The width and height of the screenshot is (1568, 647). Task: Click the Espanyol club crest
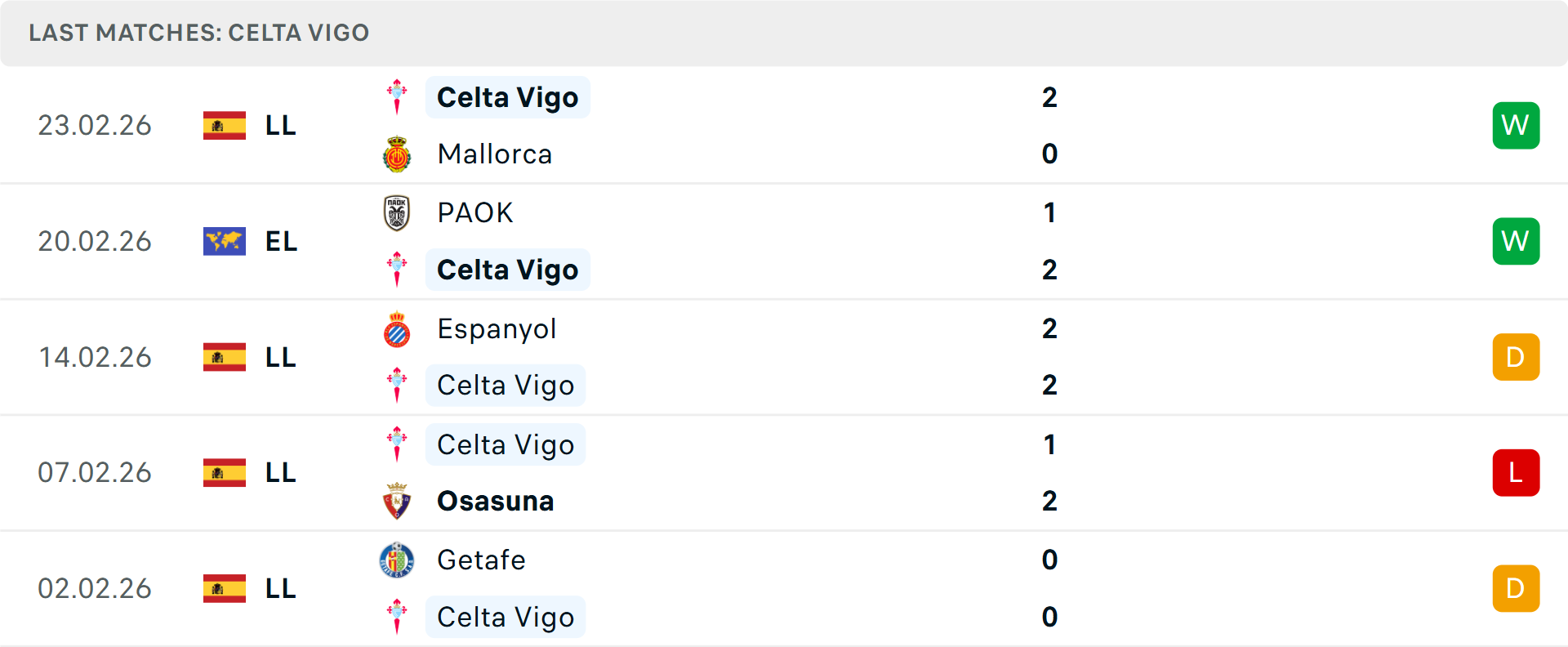(x=397, y=328)
